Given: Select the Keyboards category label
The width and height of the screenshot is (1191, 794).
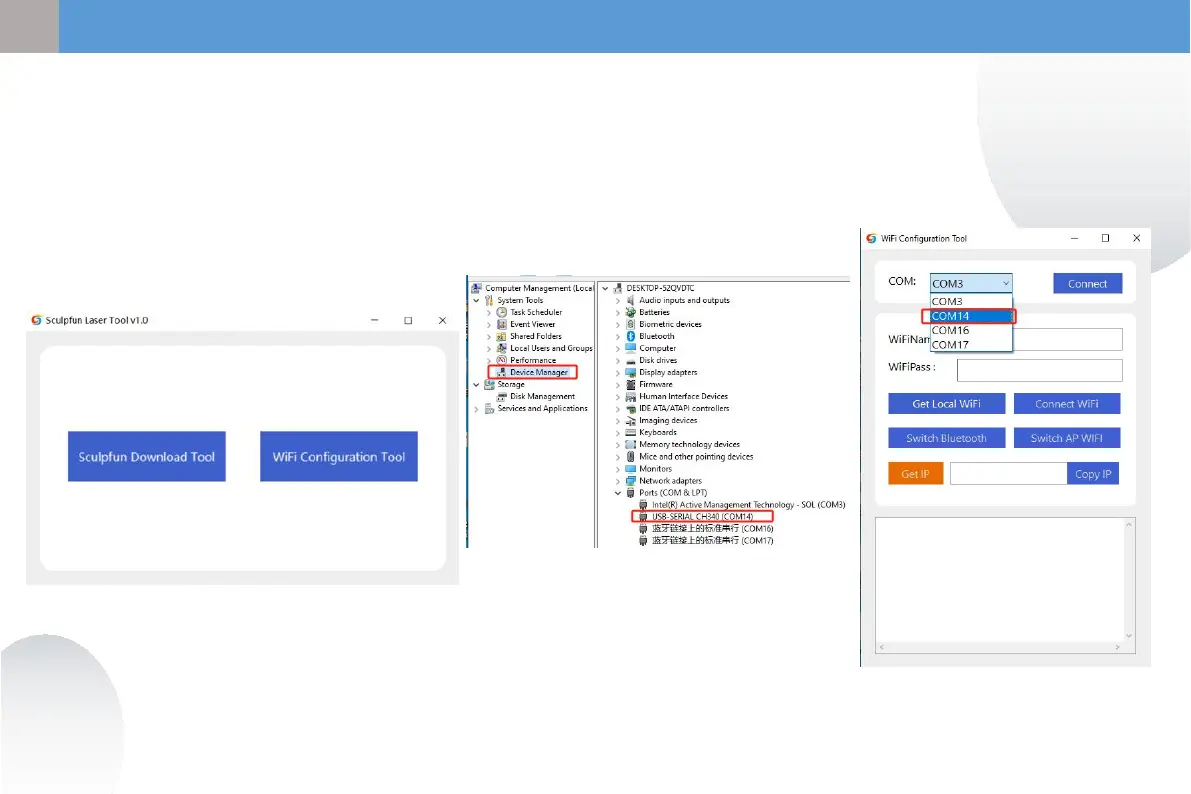Looking at the screenshot, I should coord(658,432).
